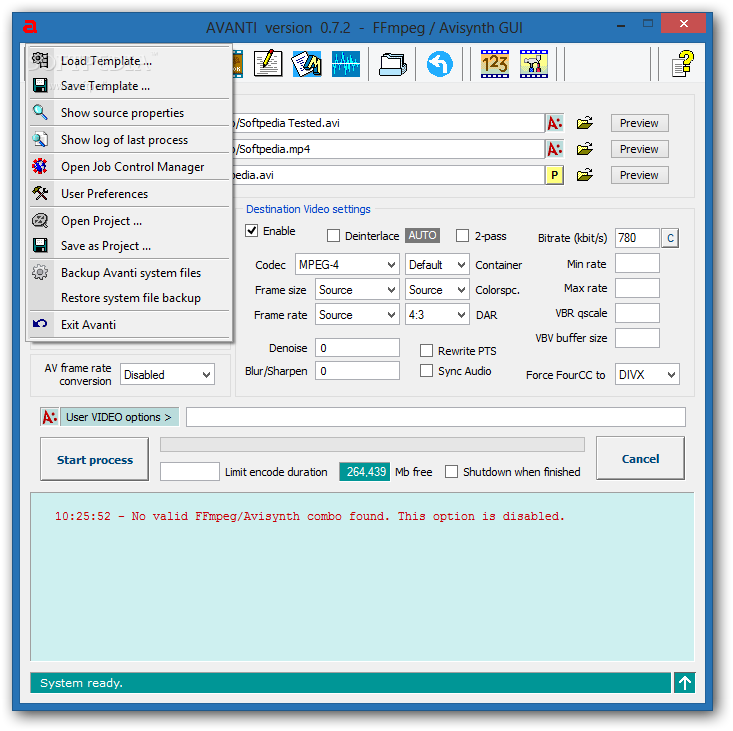Open Job Control Manager
Viewport: 733px width, 731px height.
click(129, 167)
